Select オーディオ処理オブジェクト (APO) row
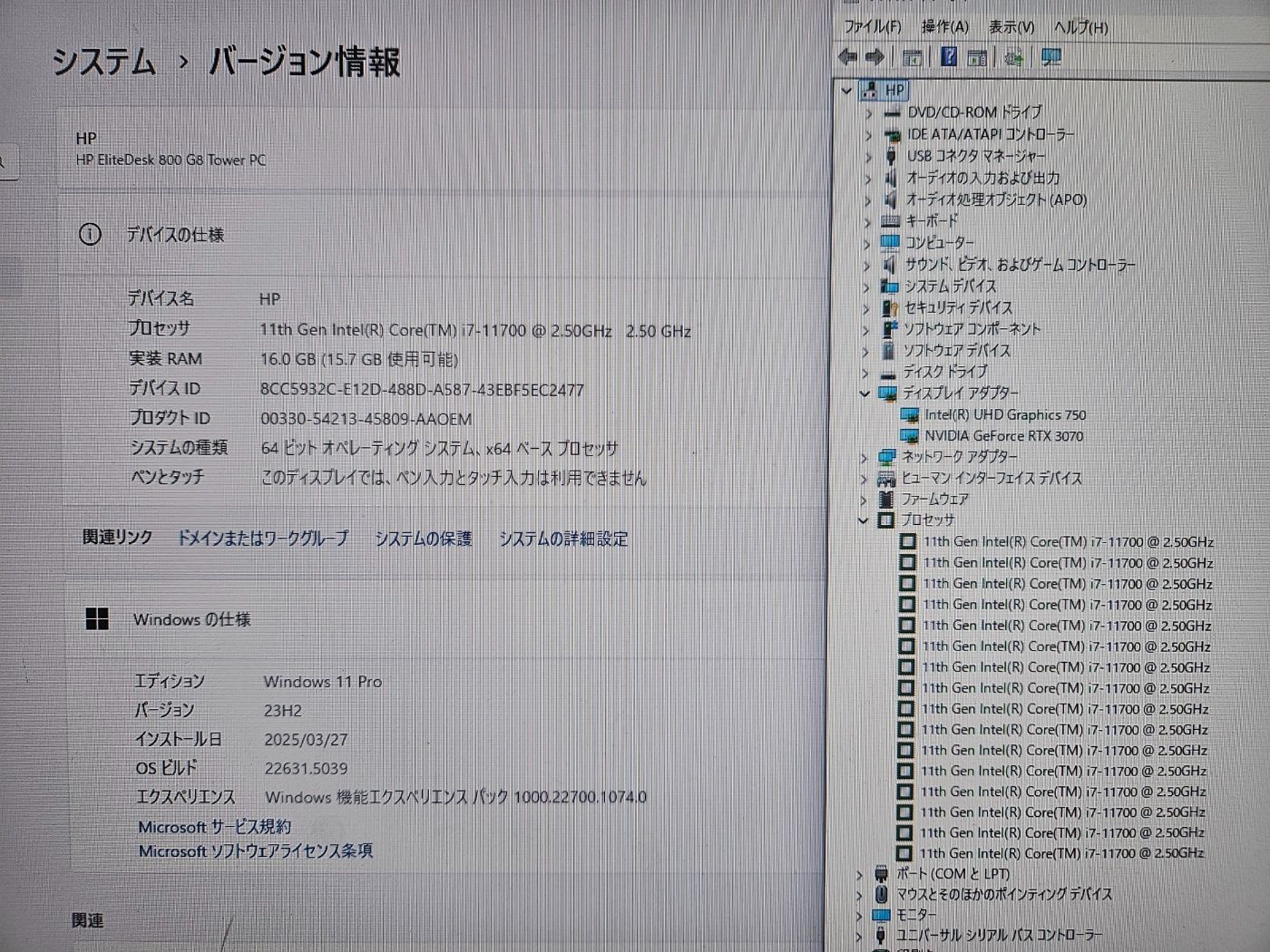The image size is (1270, 952). [996, 199]
